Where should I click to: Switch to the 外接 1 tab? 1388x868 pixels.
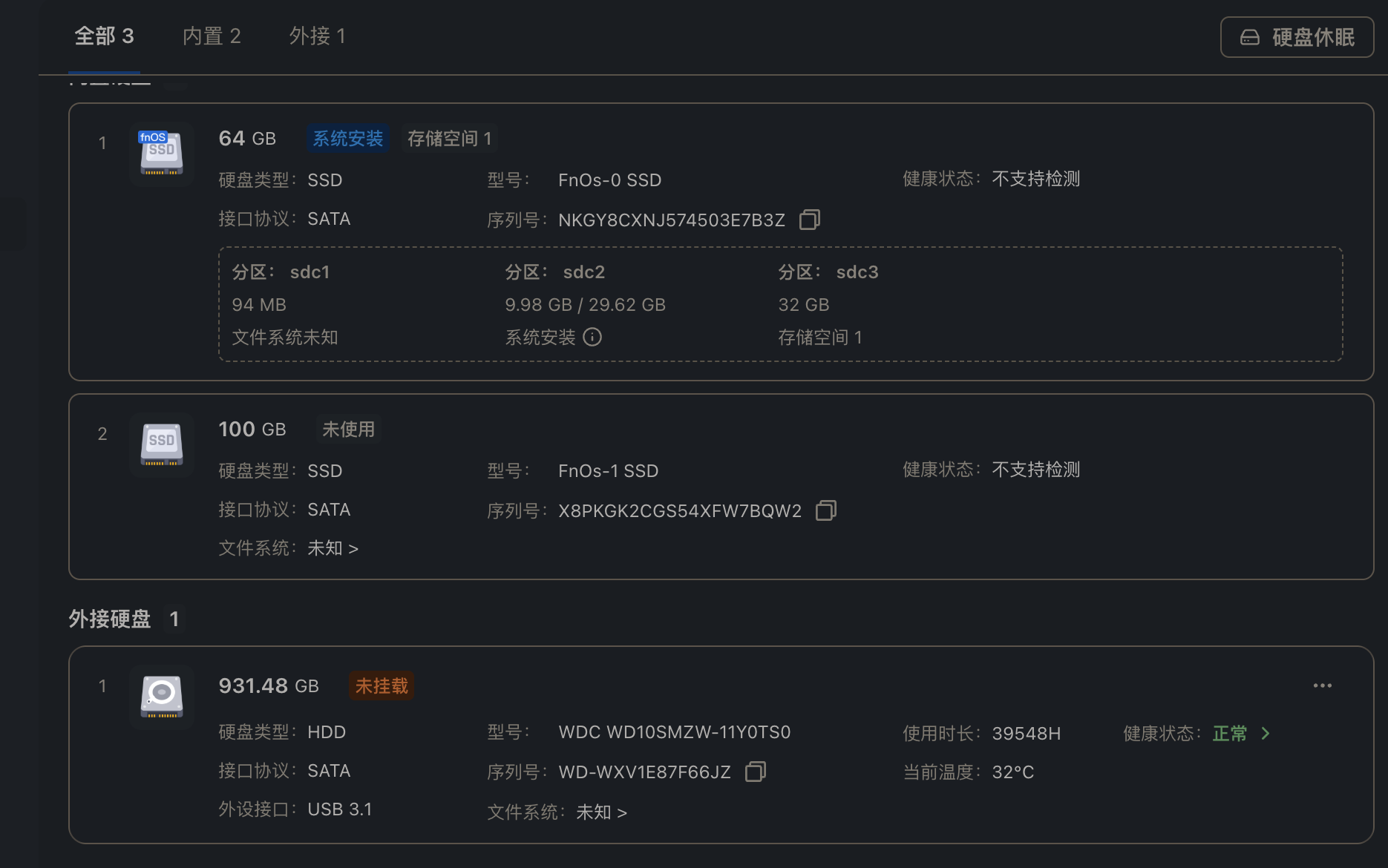pyautogui.click(x=317, y=36)
